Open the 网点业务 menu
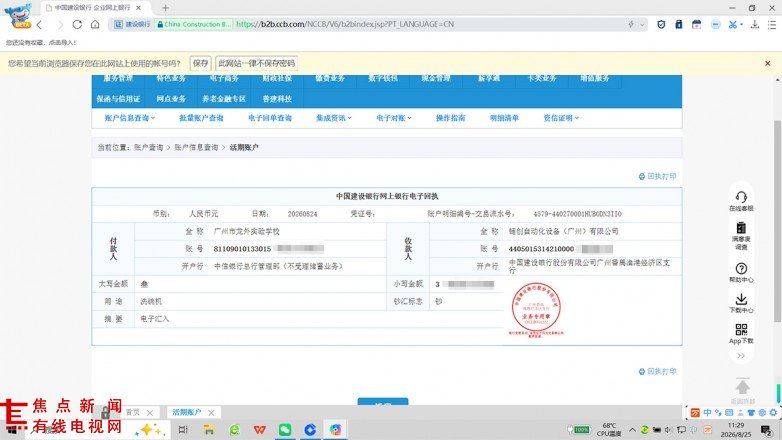Viewport: 782px width, 440px height. click(x=171, y=99)
